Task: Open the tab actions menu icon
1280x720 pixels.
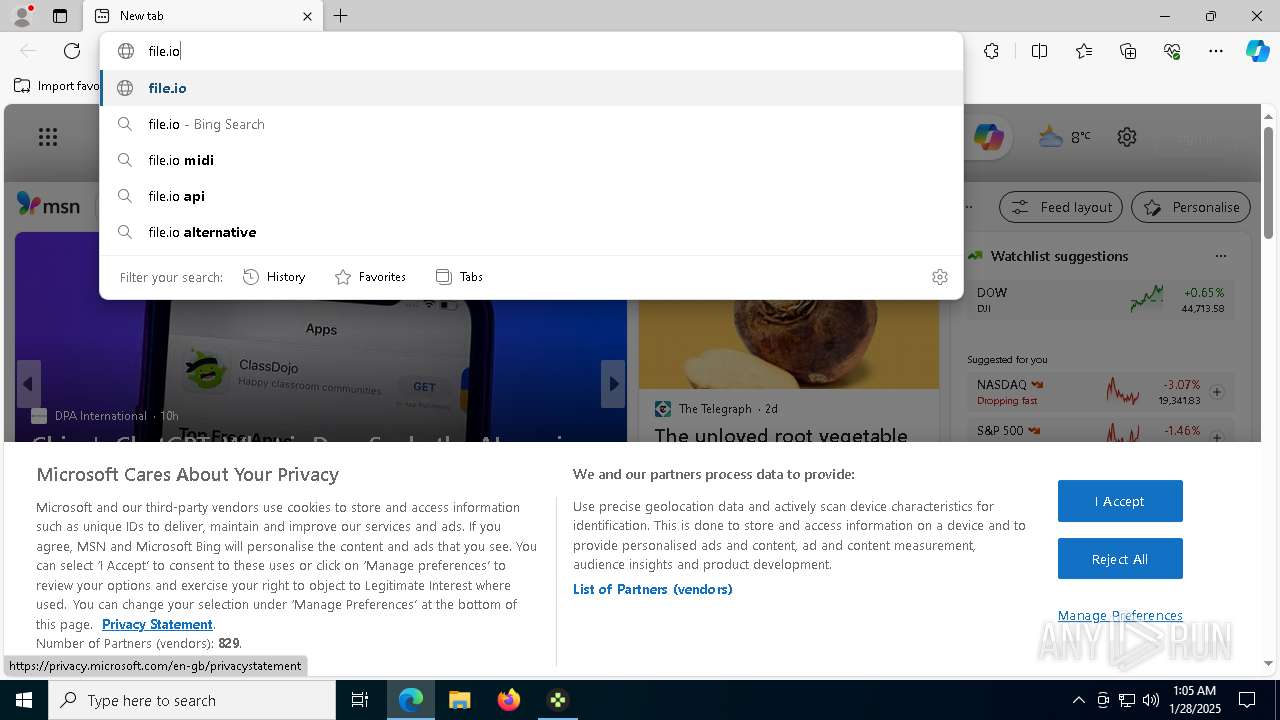Action: pos(60,16)
